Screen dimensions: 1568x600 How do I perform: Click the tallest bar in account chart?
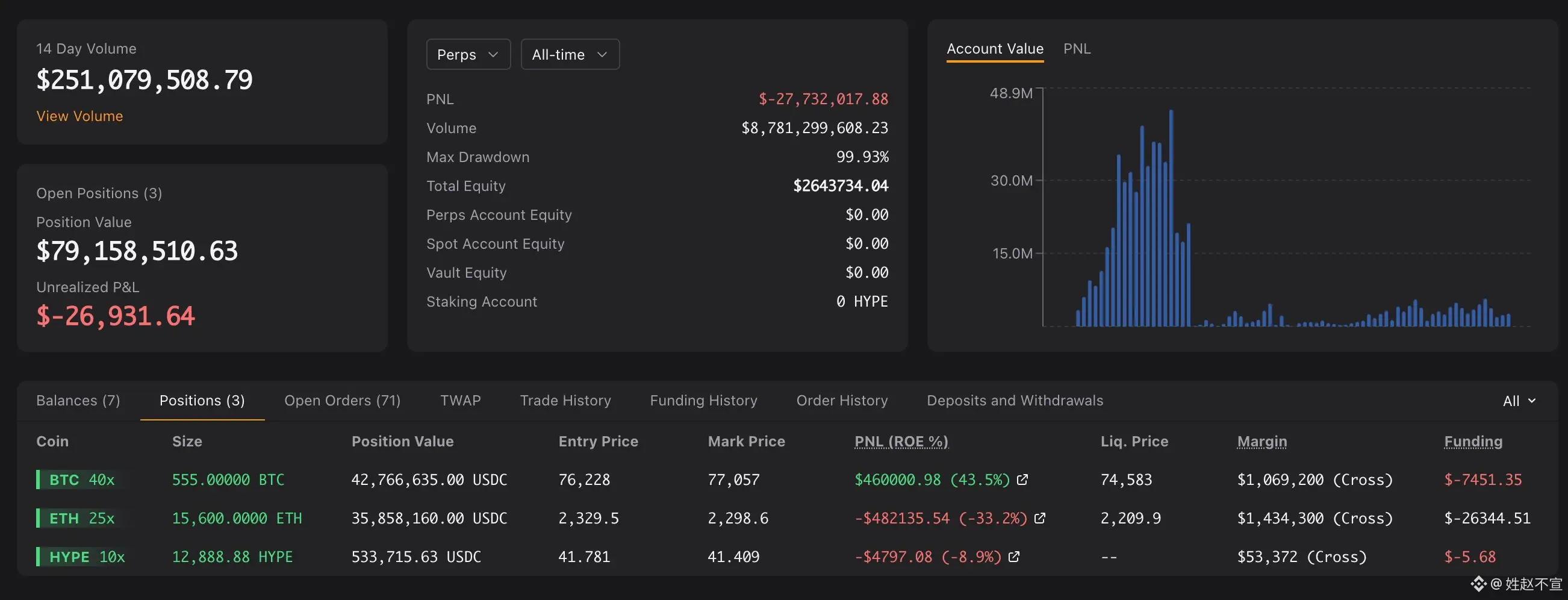point(1171,219)
